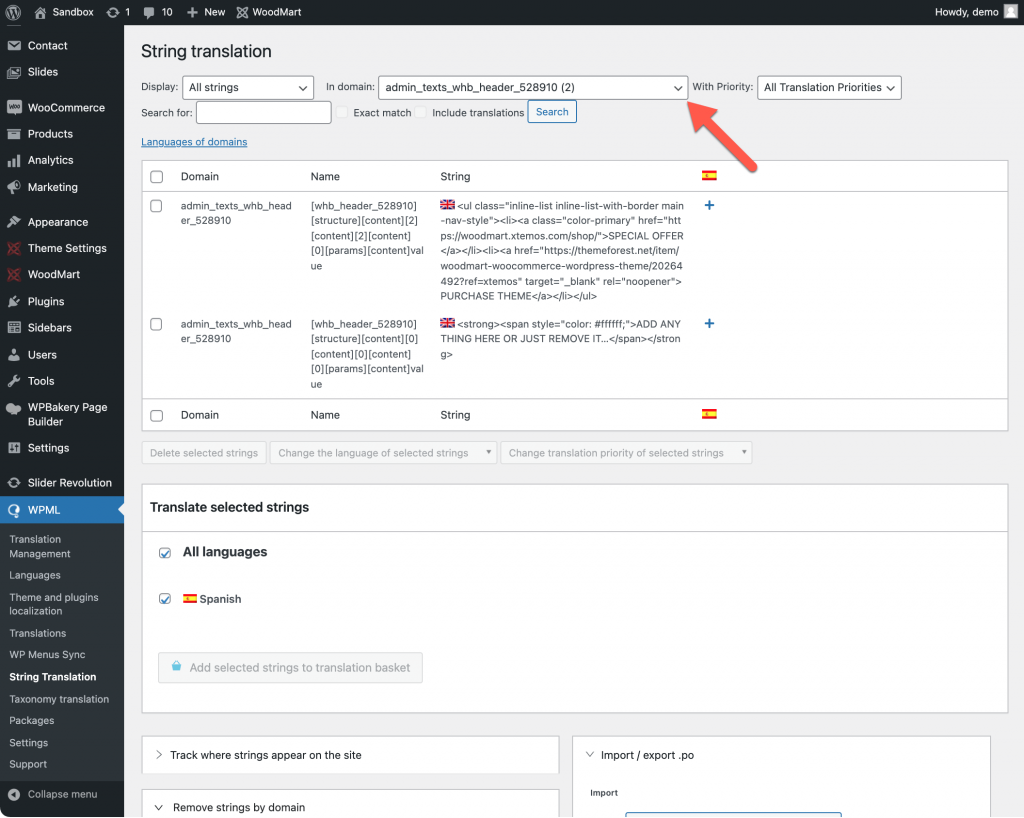Open Theme and plugins localization
Viewport: 1024px width, 818px height.
click(54, 604)
